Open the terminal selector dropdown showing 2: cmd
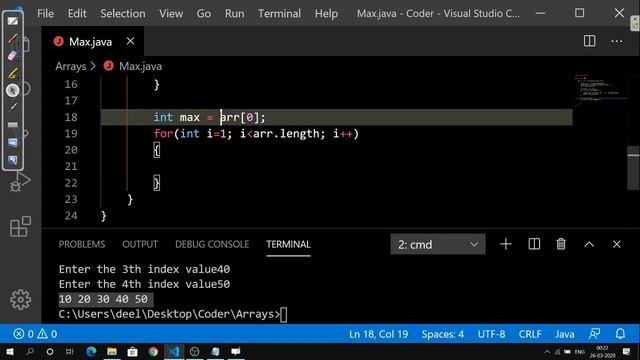The image size is (640, 360). (x=438, y=244)
